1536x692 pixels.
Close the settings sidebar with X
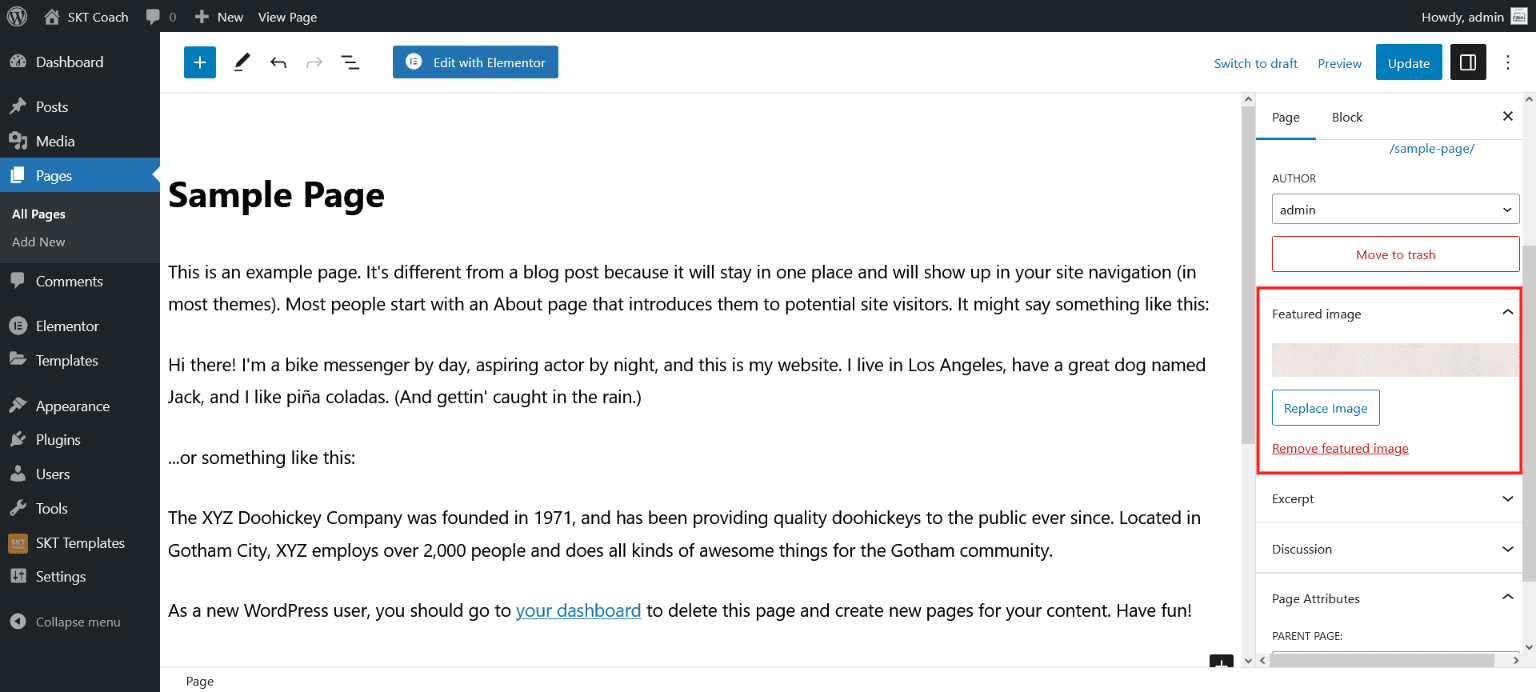[x=1508, y=117]
